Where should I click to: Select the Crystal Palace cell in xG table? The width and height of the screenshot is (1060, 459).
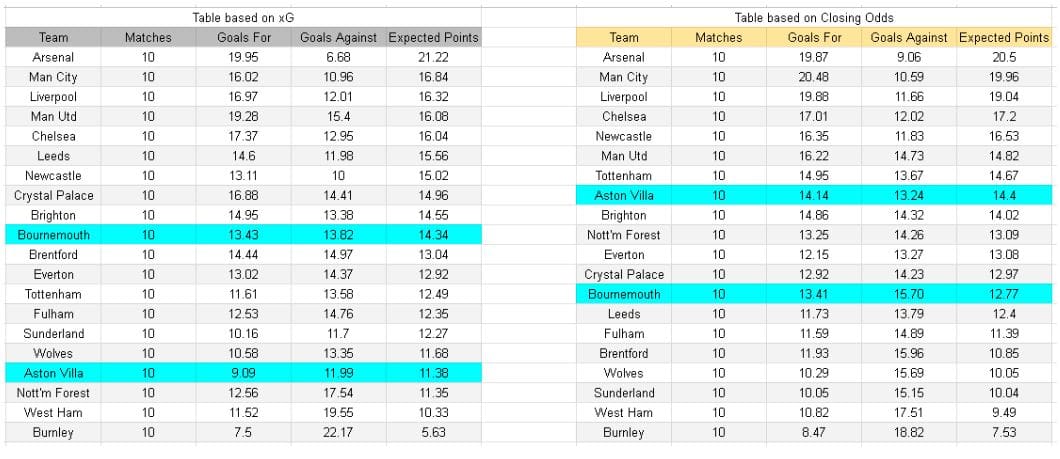tap(53, 195)
